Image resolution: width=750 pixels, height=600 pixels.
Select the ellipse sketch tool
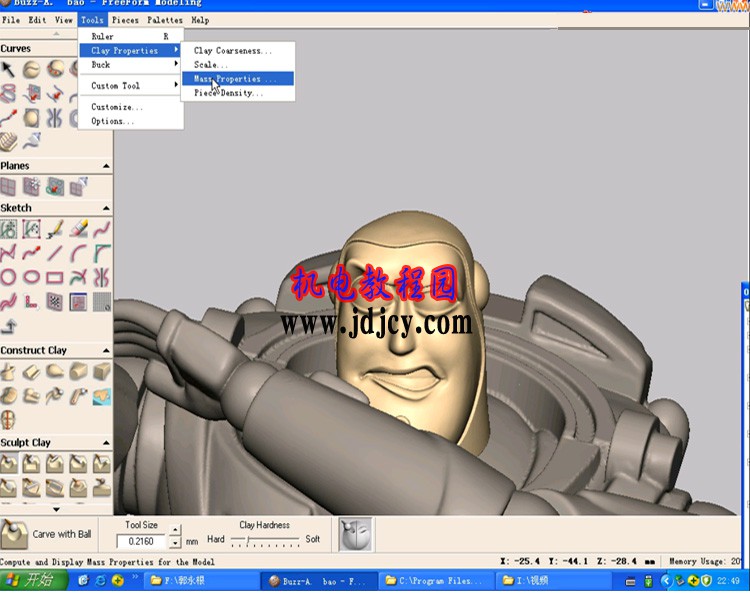point(32,277)
